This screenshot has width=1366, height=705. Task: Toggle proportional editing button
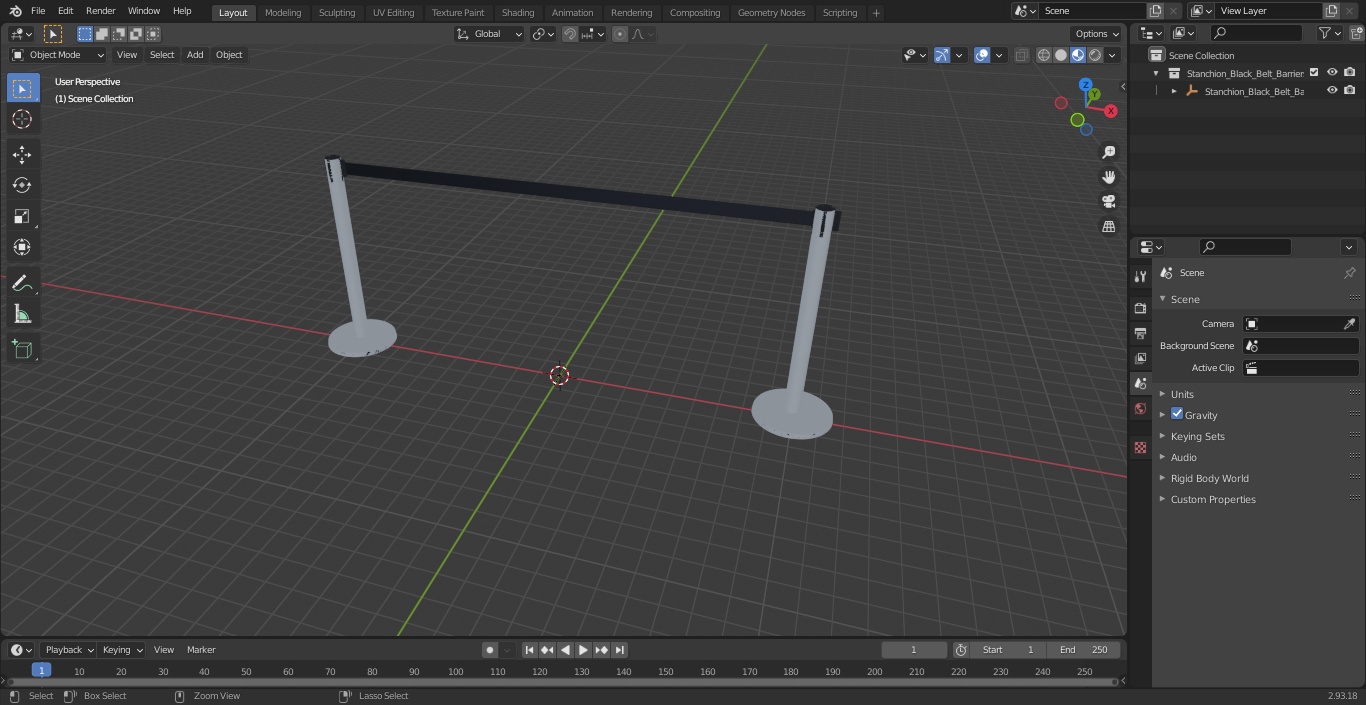[620, 34]
